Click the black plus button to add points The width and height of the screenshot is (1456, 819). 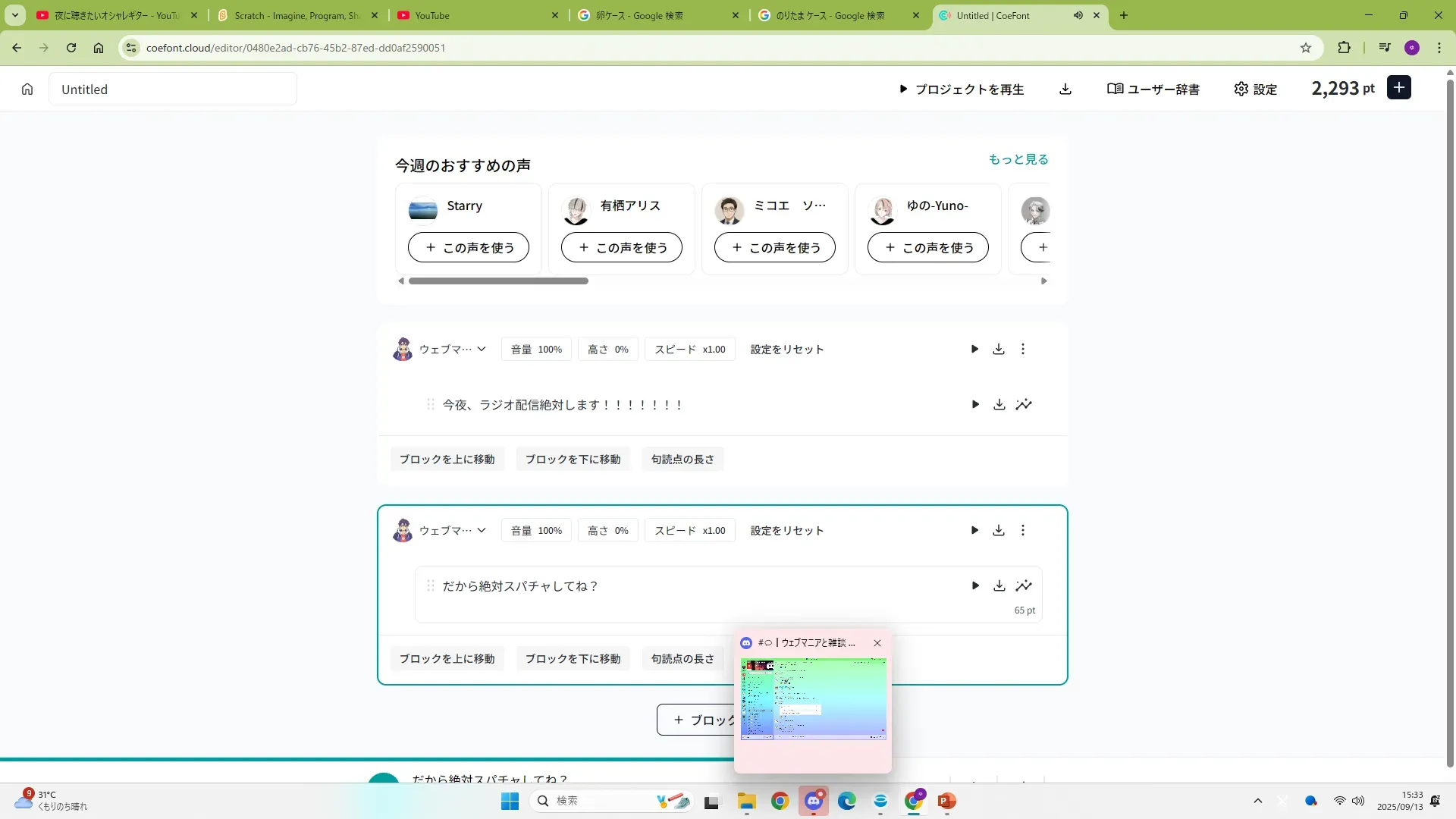1399,88
